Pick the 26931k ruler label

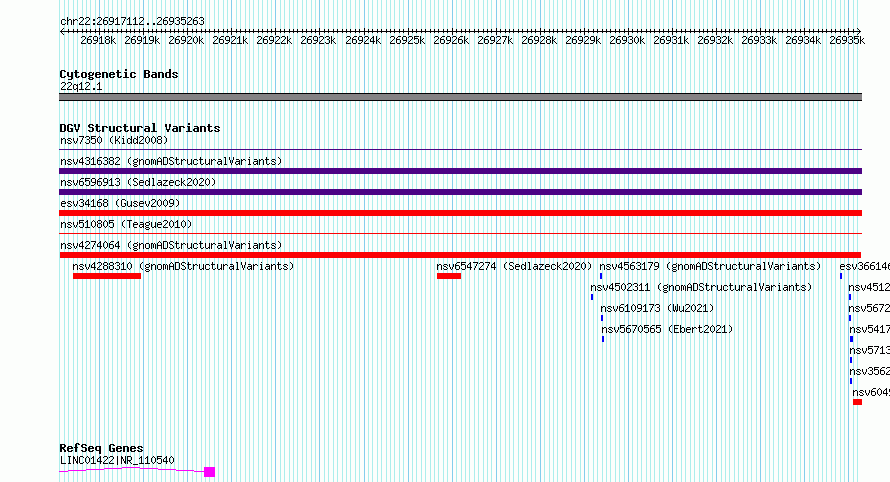(x=671, y=40)
